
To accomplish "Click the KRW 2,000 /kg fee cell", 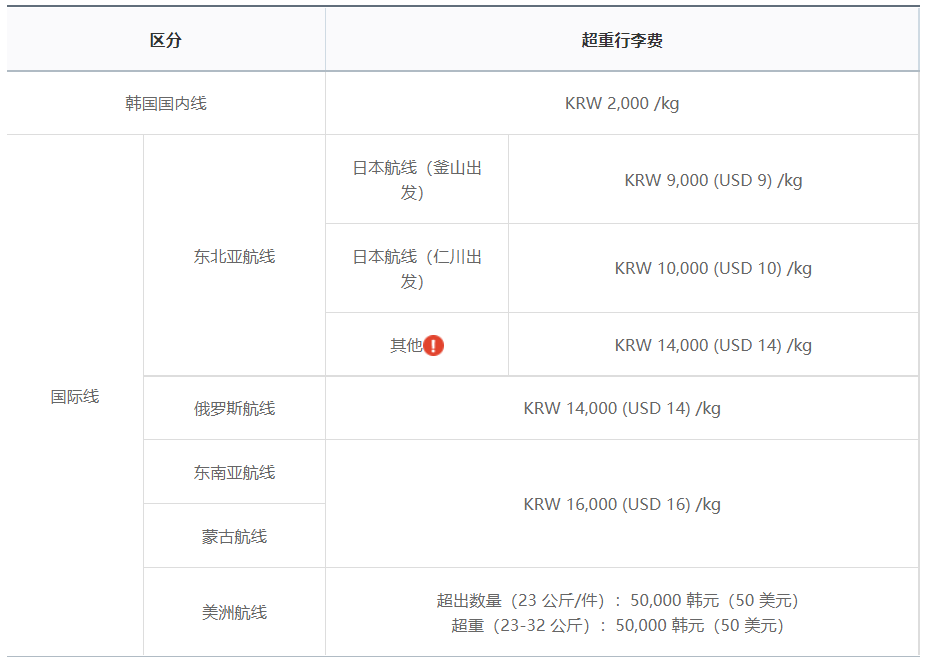I will pyautogui.click(x=622, y=103).
